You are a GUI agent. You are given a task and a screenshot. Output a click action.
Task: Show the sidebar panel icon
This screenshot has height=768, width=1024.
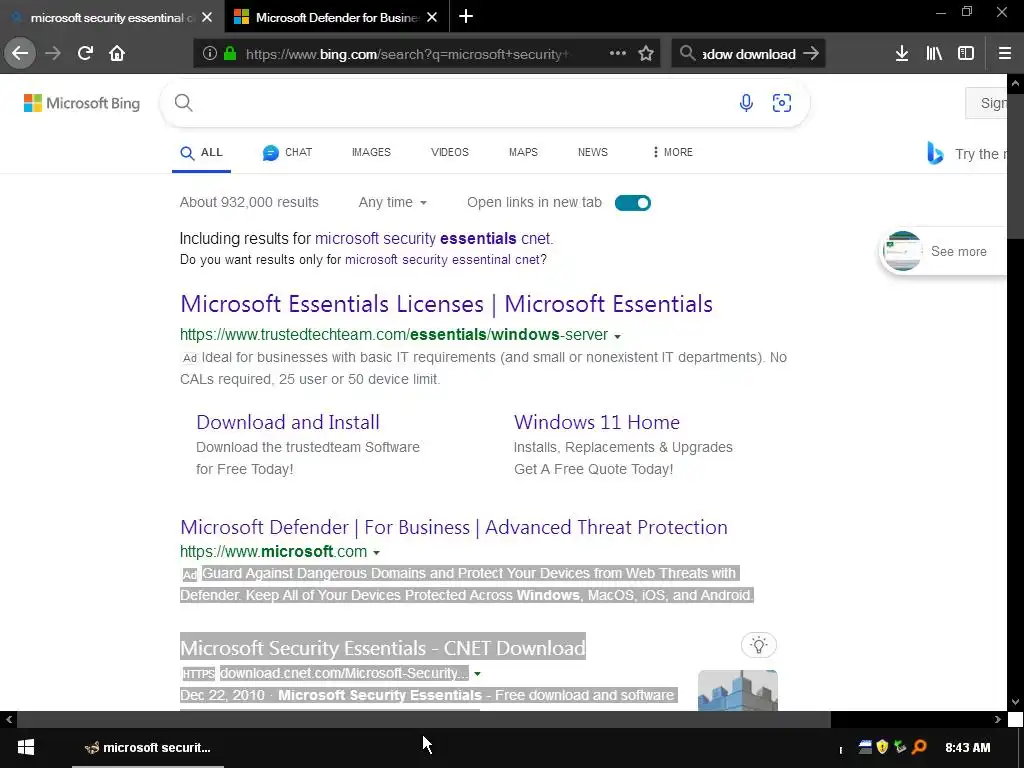pos(966,53)
